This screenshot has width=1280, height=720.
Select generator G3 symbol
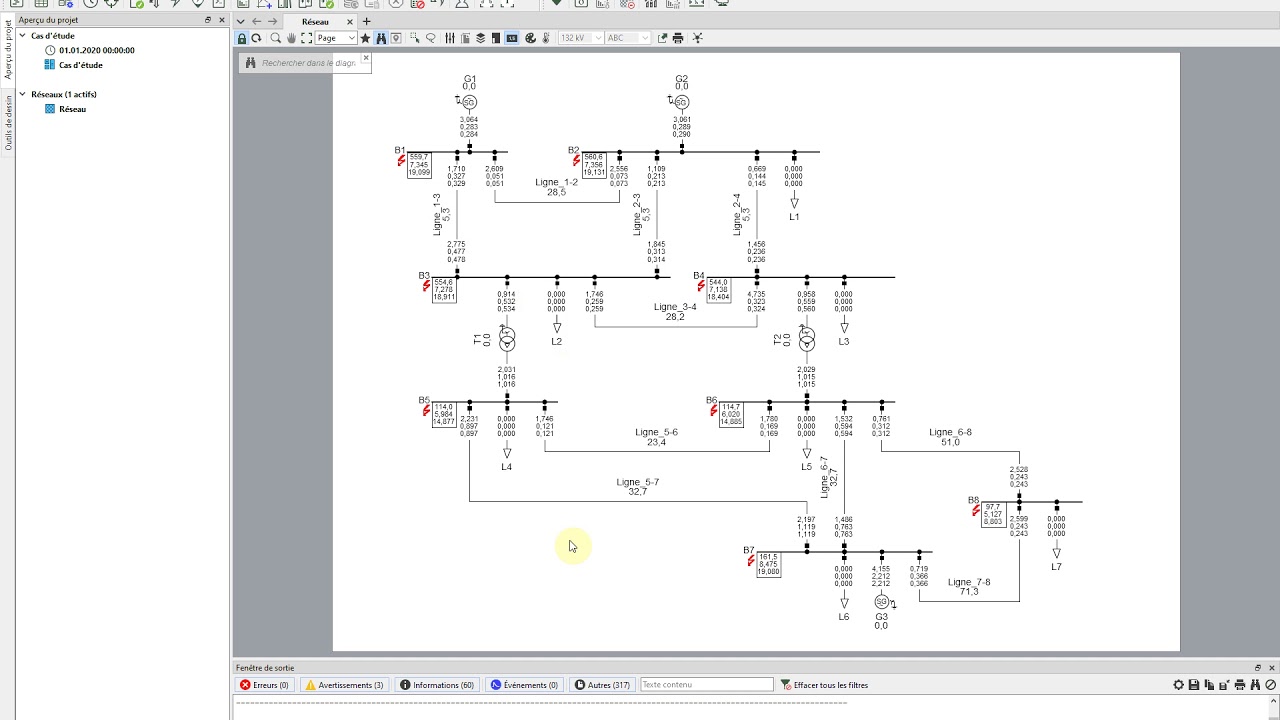[882, 602]
